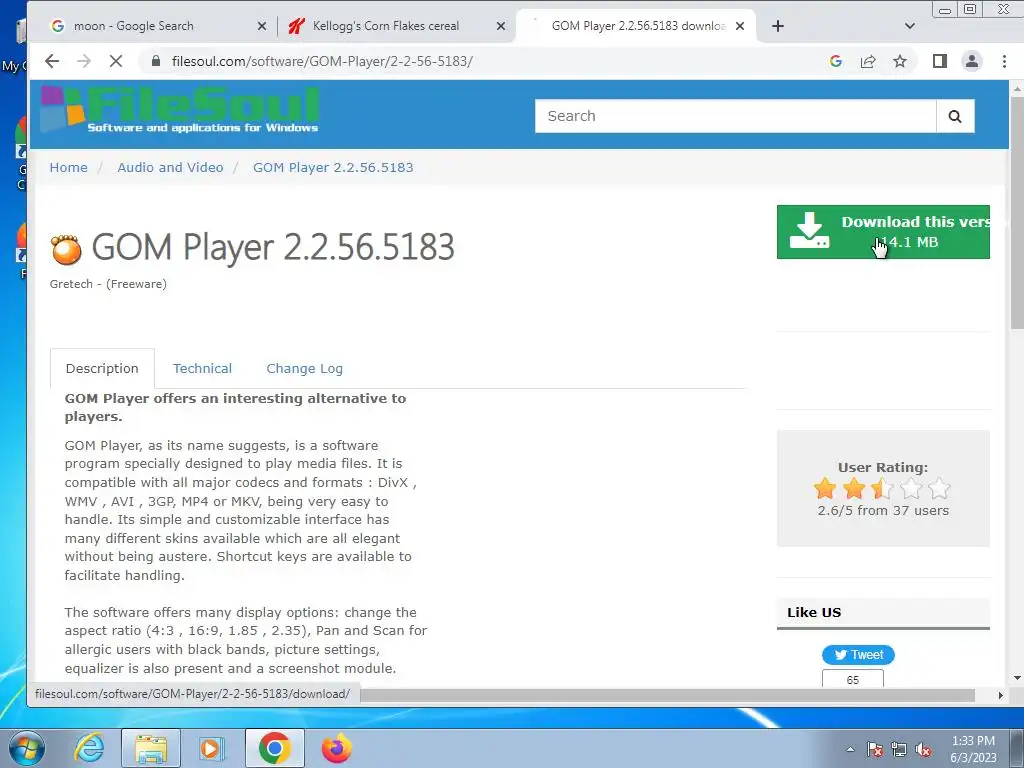Click the search magnifier button

955,116
